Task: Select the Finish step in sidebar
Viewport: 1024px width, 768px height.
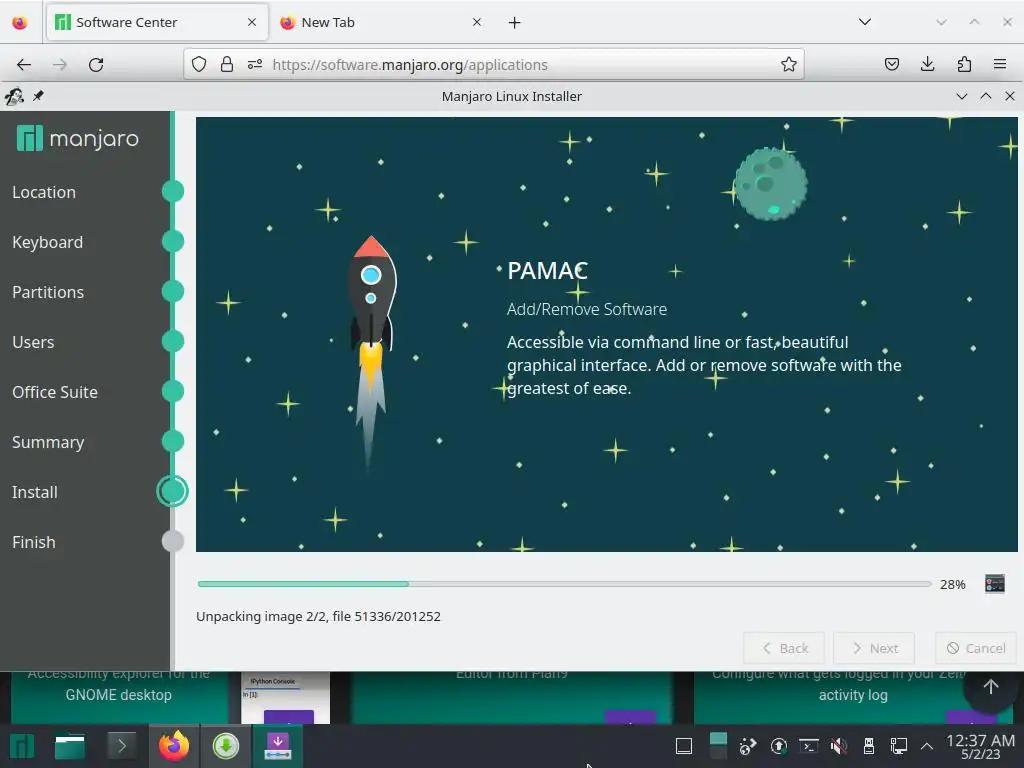Action: coord(33,542)
